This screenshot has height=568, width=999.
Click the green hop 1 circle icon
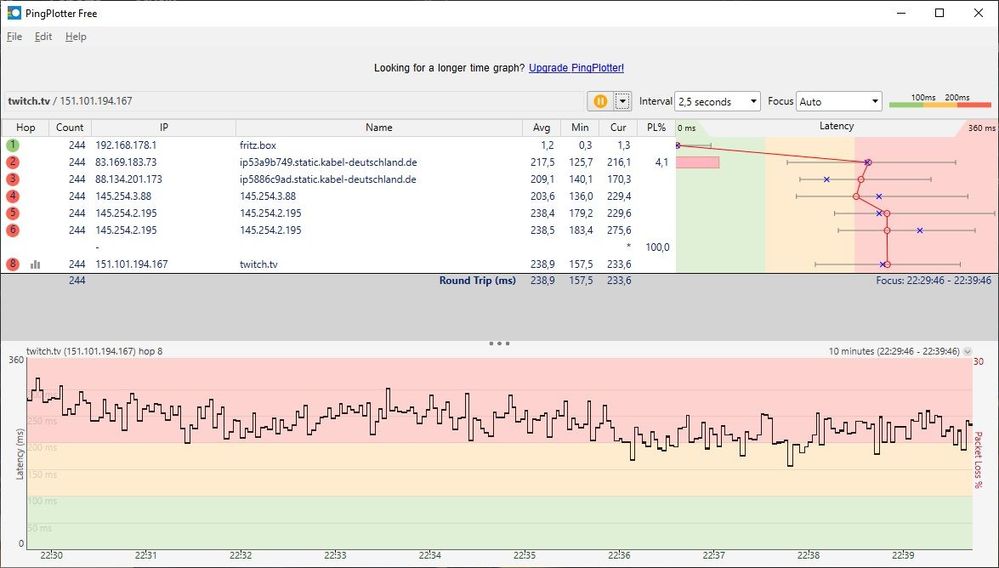point(13,145)
